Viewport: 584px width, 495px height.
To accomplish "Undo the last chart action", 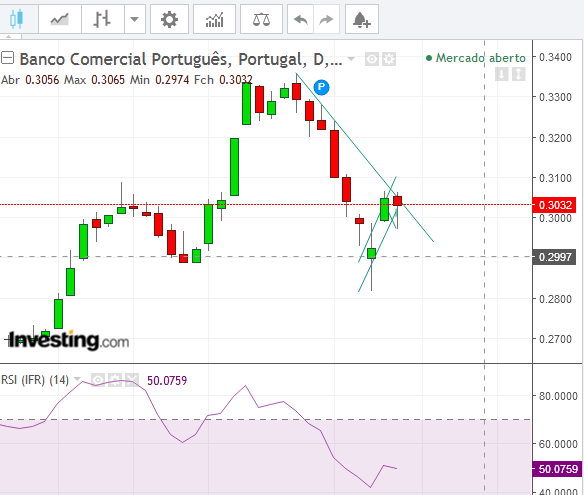I will pyautogui.click(x=301, y=19).
